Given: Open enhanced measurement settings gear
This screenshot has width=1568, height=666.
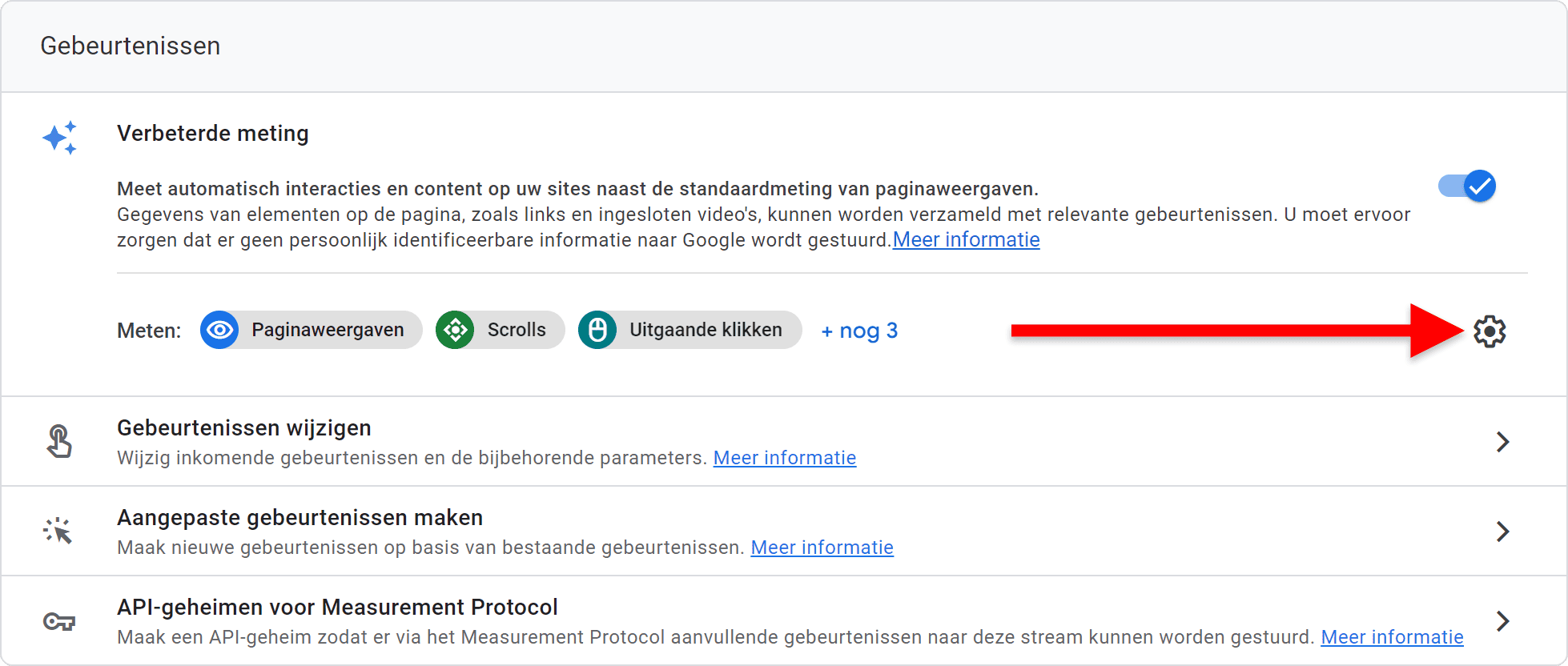Looking at the screenshot, I should click(1490, 331).
